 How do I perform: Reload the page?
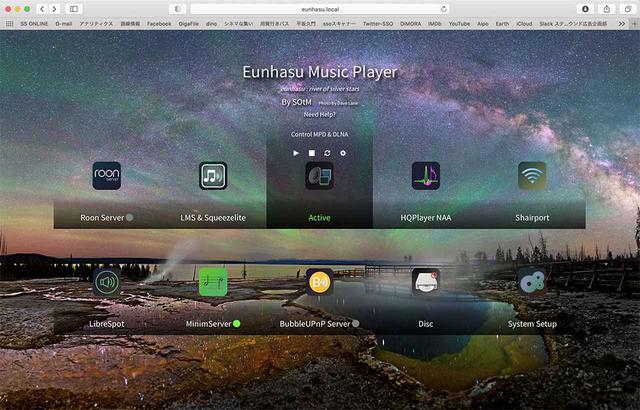(x=444, y=9)
